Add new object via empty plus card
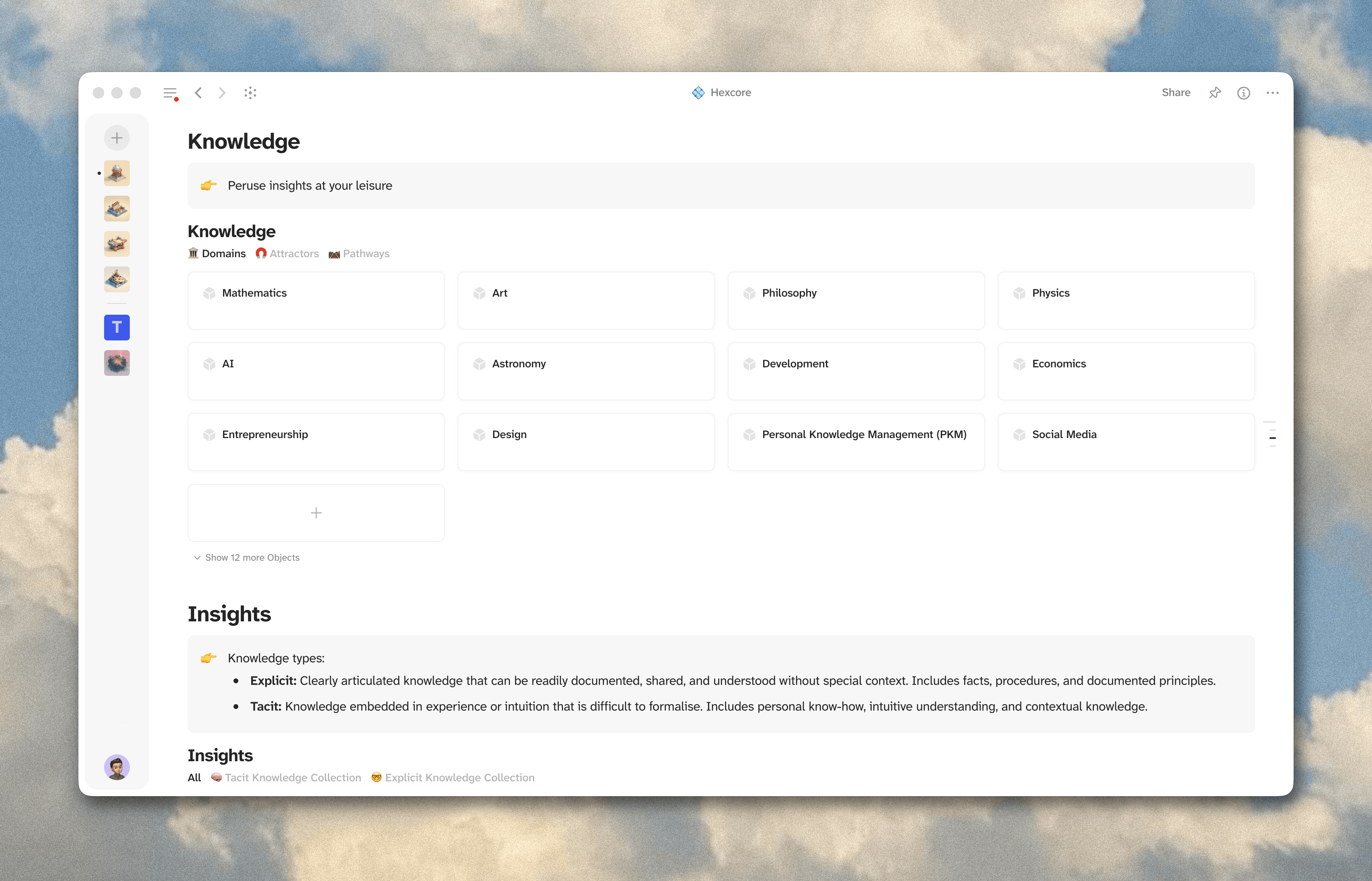 point(316,512)
